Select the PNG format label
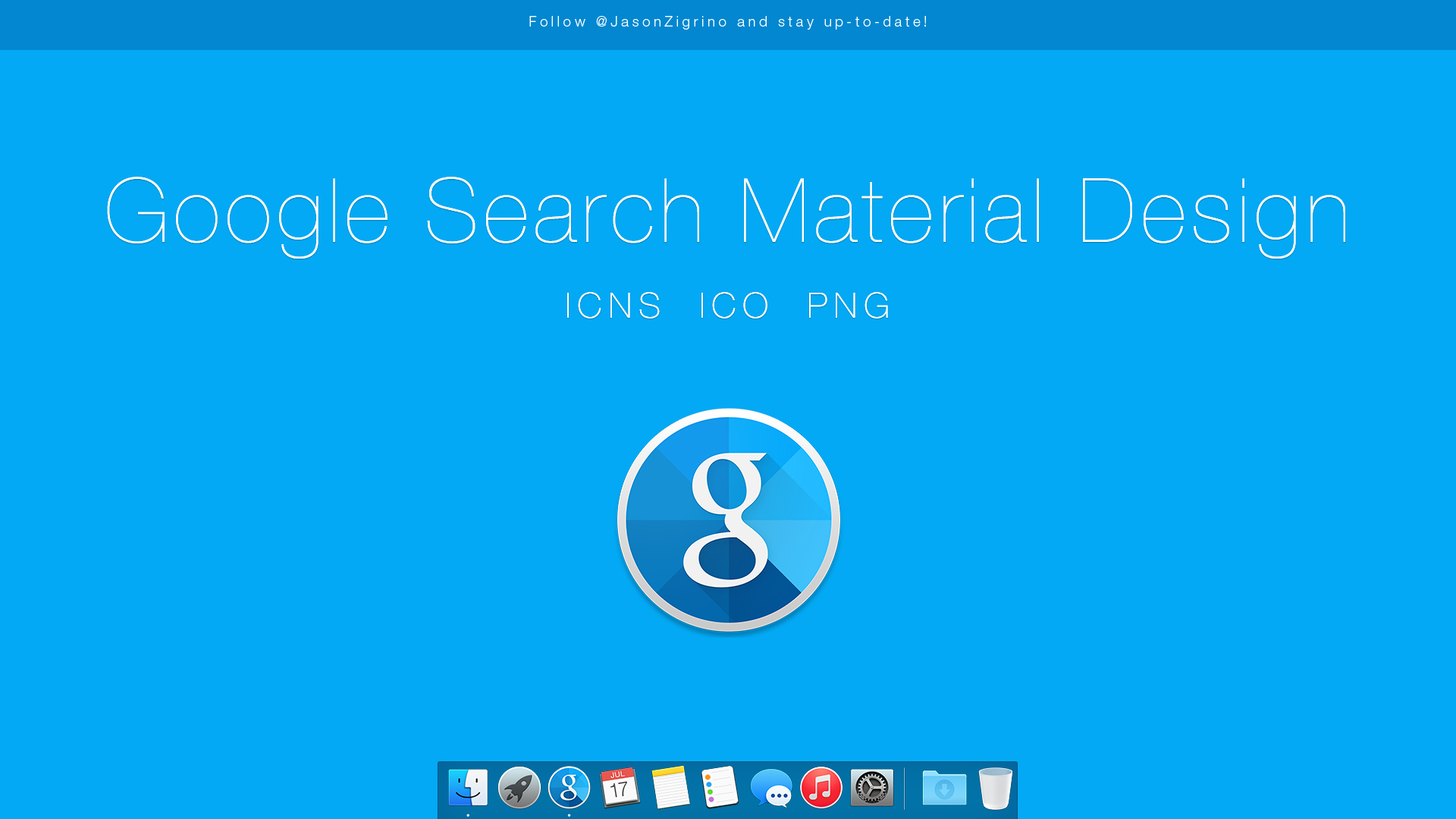The height and width of the screenshot is (819, 1456). click(847, 306)
